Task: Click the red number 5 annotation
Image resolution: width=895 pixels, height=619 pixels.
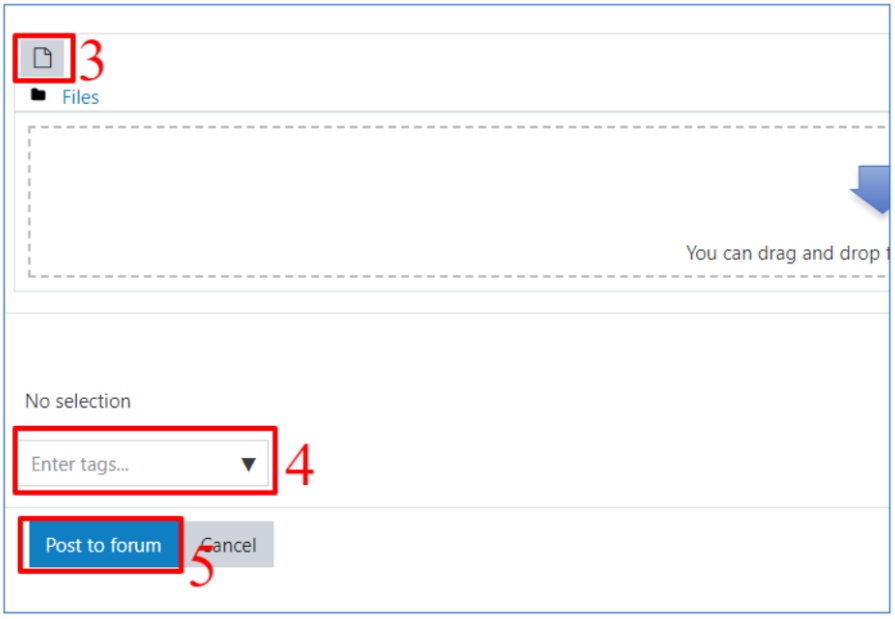Action: 201,569
